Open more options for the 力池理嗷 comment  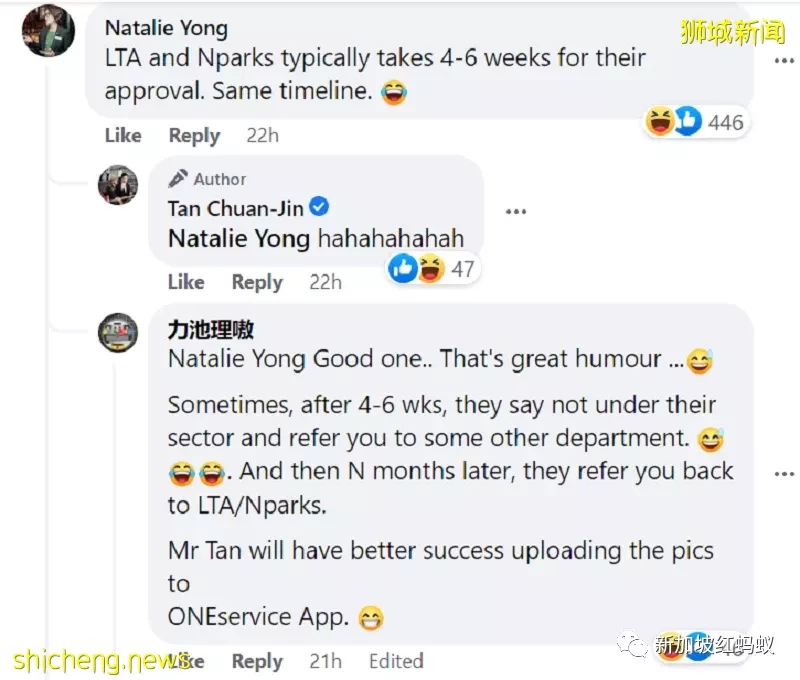point(784,474)
